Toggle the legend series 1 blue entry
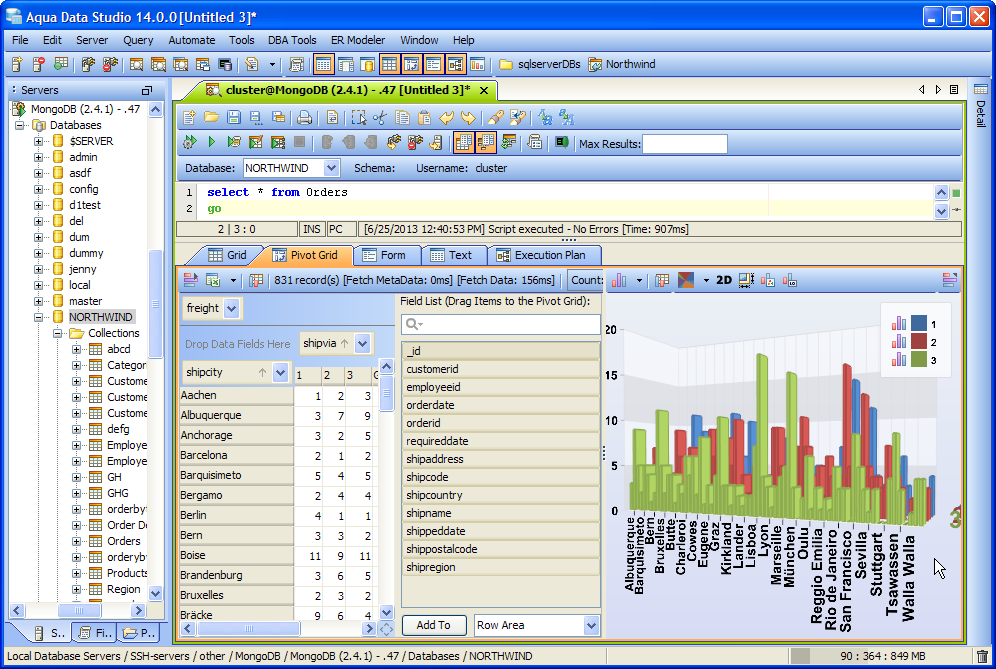 [919, 323]
